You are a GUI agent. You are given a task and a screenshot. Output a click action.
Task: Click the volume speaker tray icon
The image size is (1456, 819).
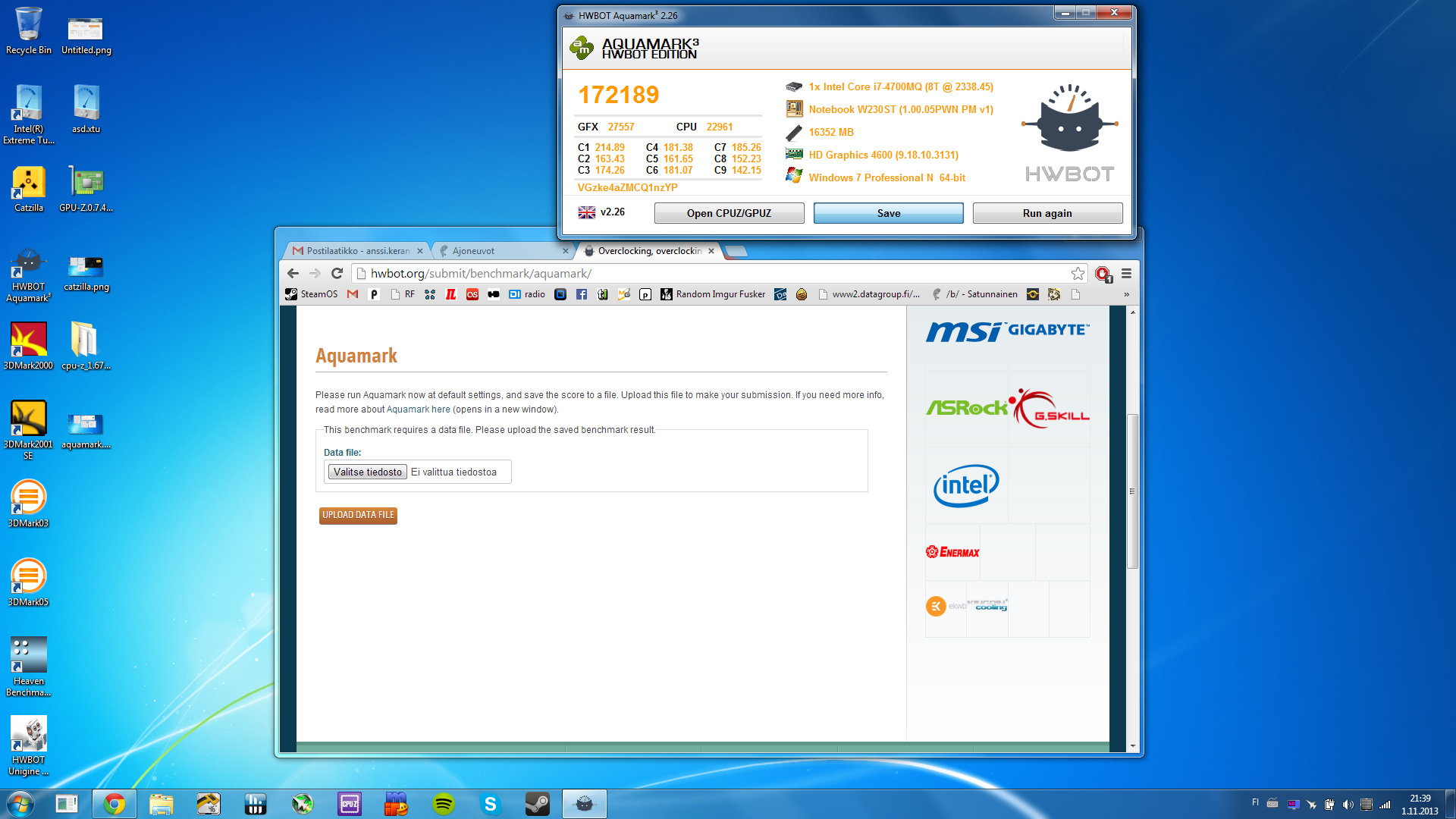1348,805
